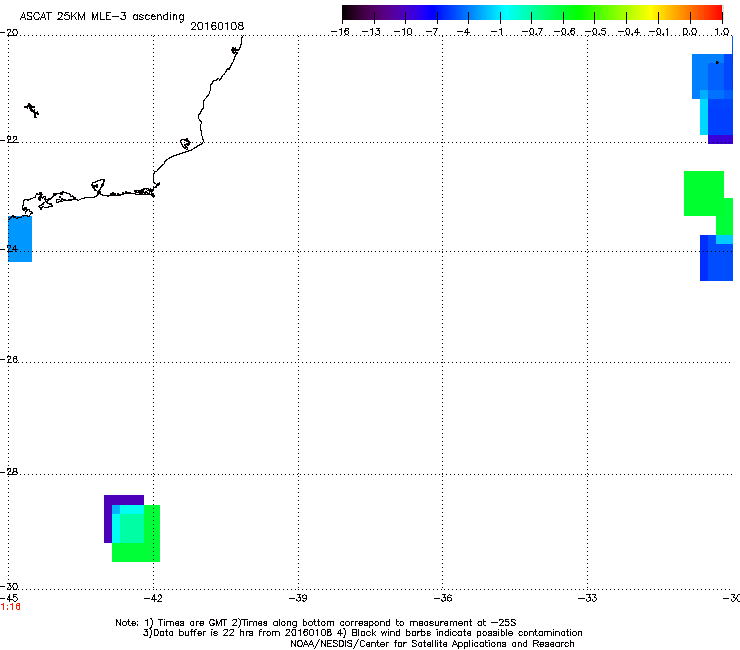Click the latitude label '-24' on left axis
This screenshot has width=740, height=650.
9,249
